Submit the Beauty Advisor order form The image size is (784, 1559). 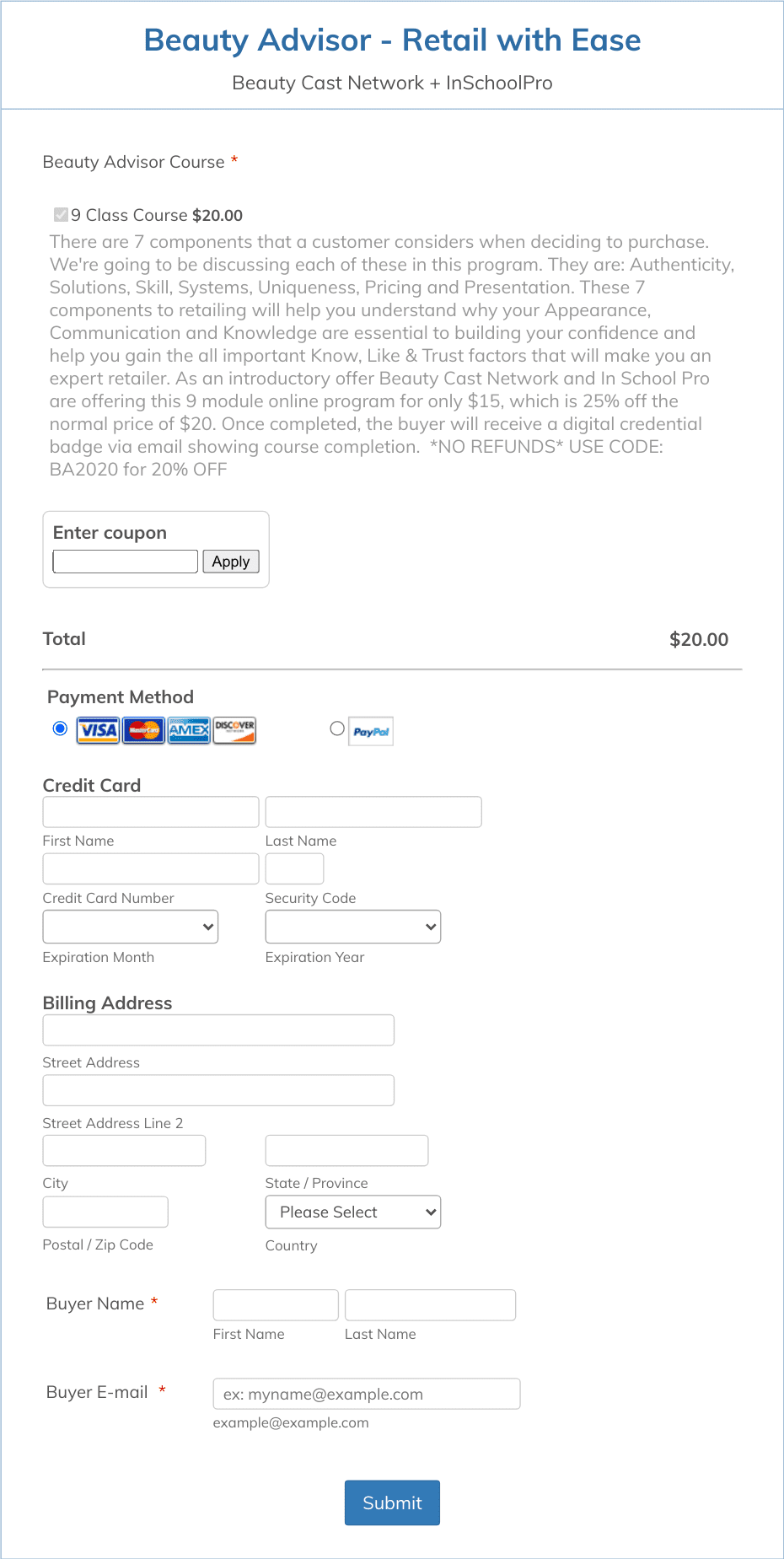392,1503
